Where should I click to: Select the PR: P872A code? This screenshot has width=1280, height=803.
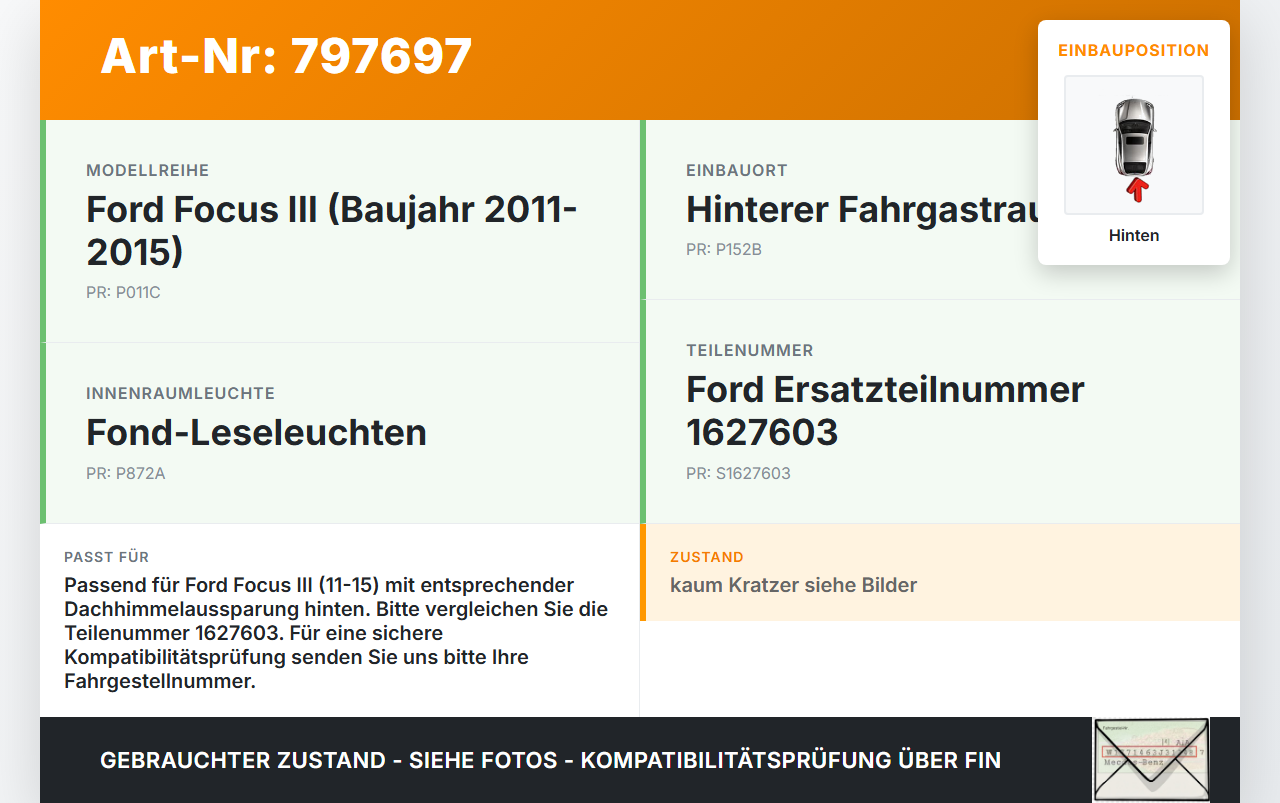(x=126, y=474)
